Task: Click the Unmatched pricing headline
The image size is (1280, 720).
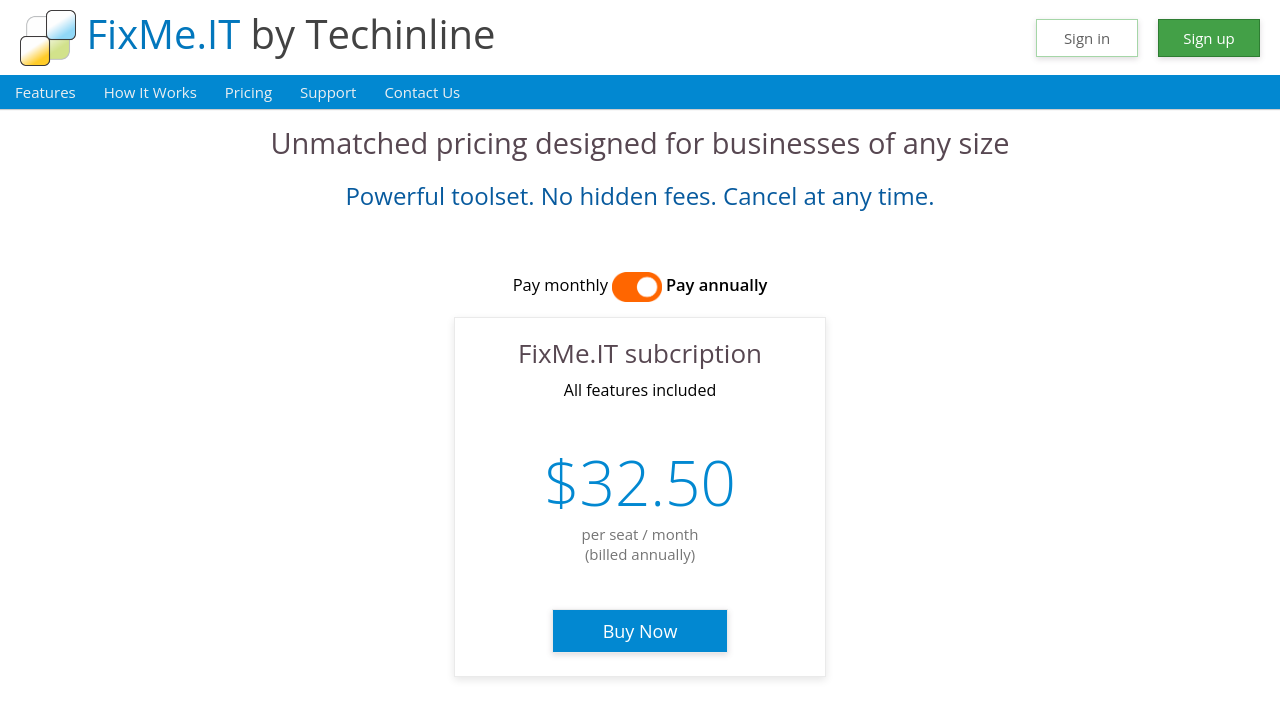Action: tap(640, 144)
